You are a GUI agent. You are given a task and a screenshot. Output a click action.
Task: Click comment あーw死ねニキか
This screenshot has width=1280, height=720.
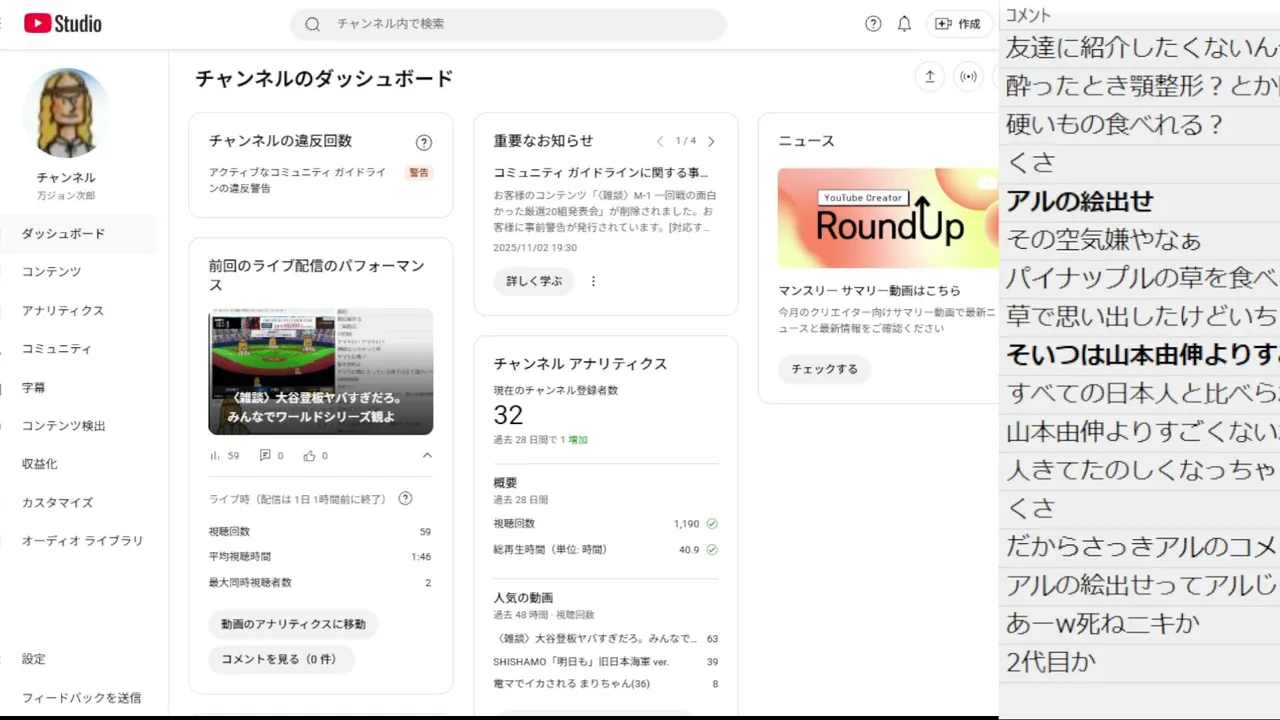point(1102,624)
